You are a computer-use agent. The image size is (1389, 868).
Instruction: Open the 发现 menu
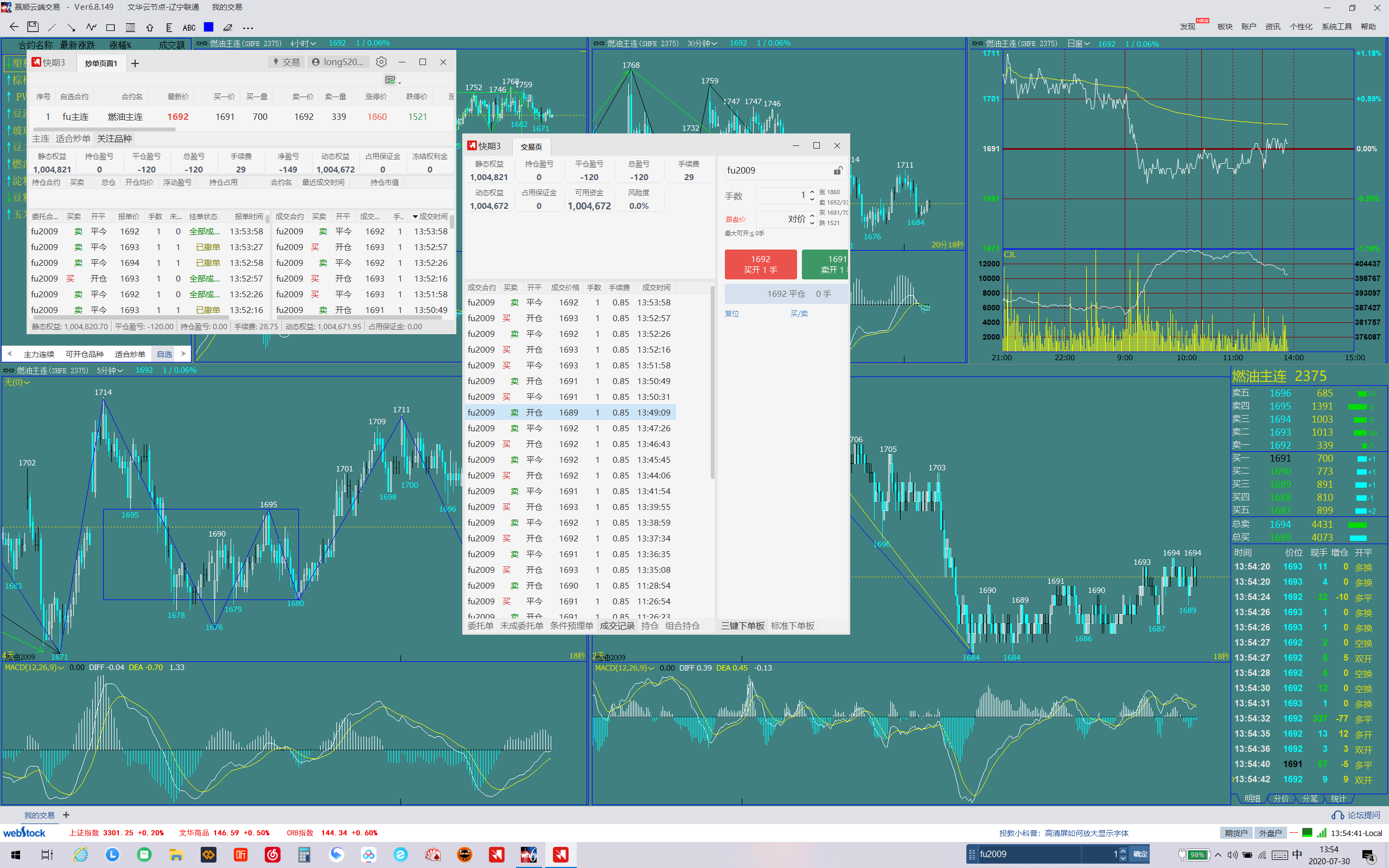click(1189, 27)
